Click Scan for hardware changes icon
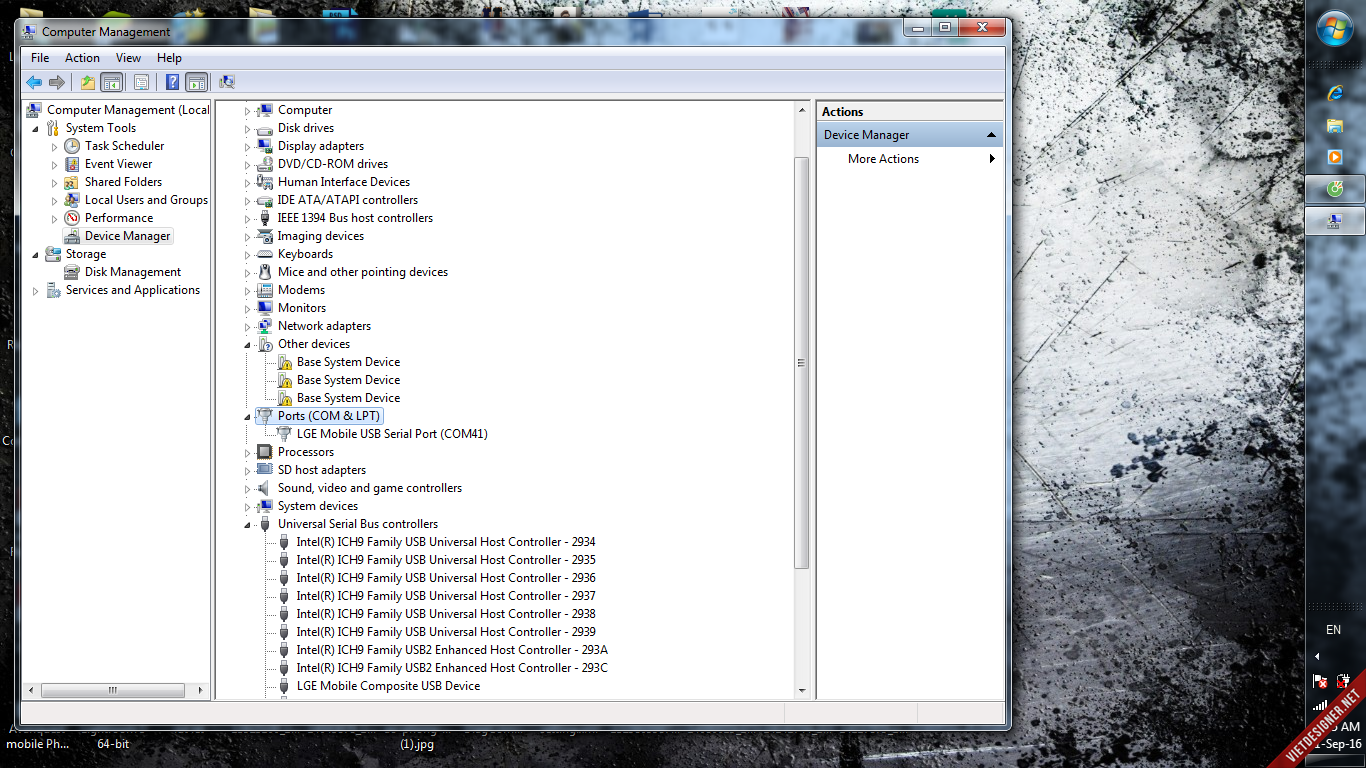 [x=227, y=82]
